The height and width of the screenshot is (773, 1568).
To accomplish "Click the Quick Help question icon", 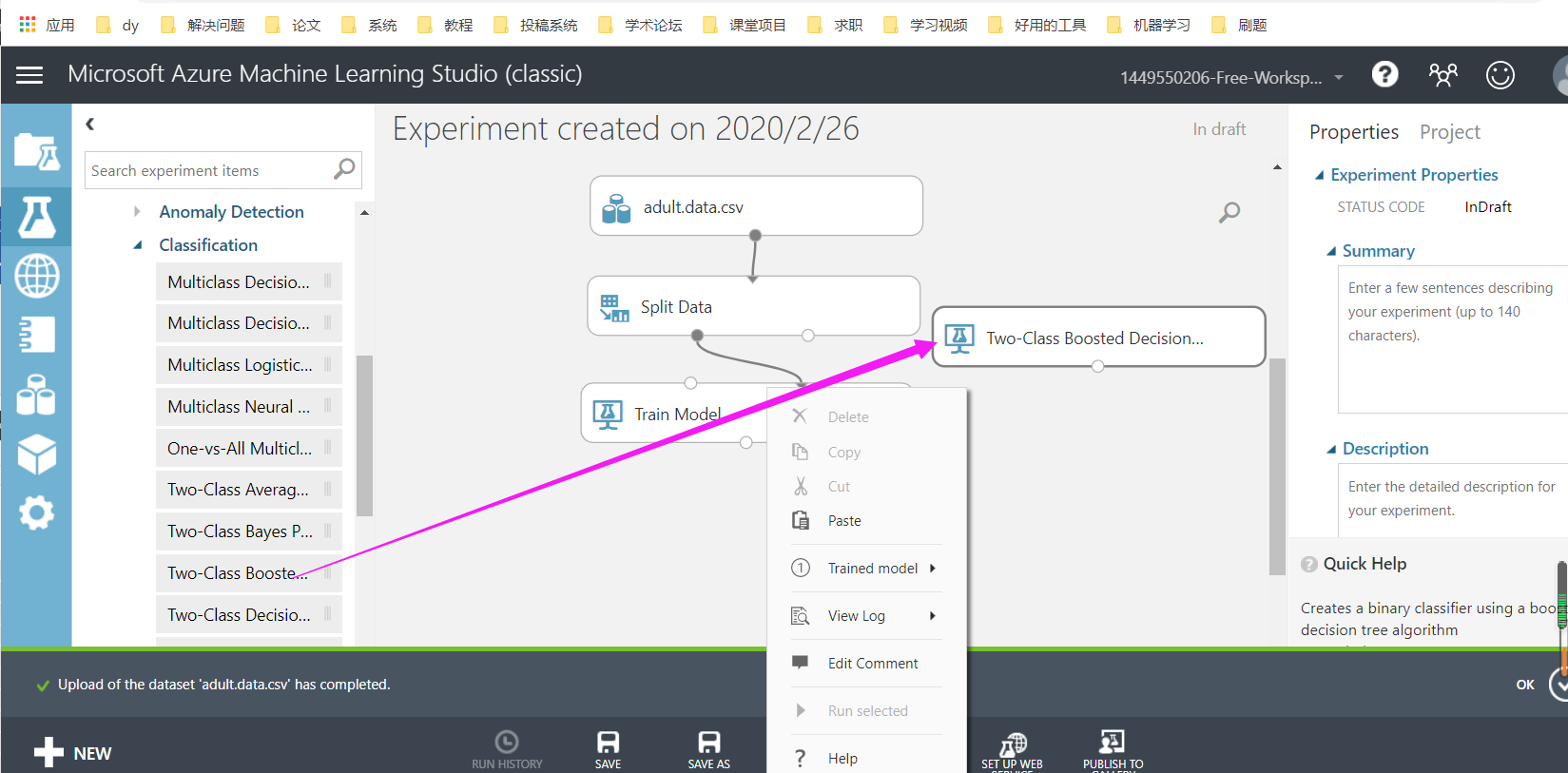I will pos(1309,564).
